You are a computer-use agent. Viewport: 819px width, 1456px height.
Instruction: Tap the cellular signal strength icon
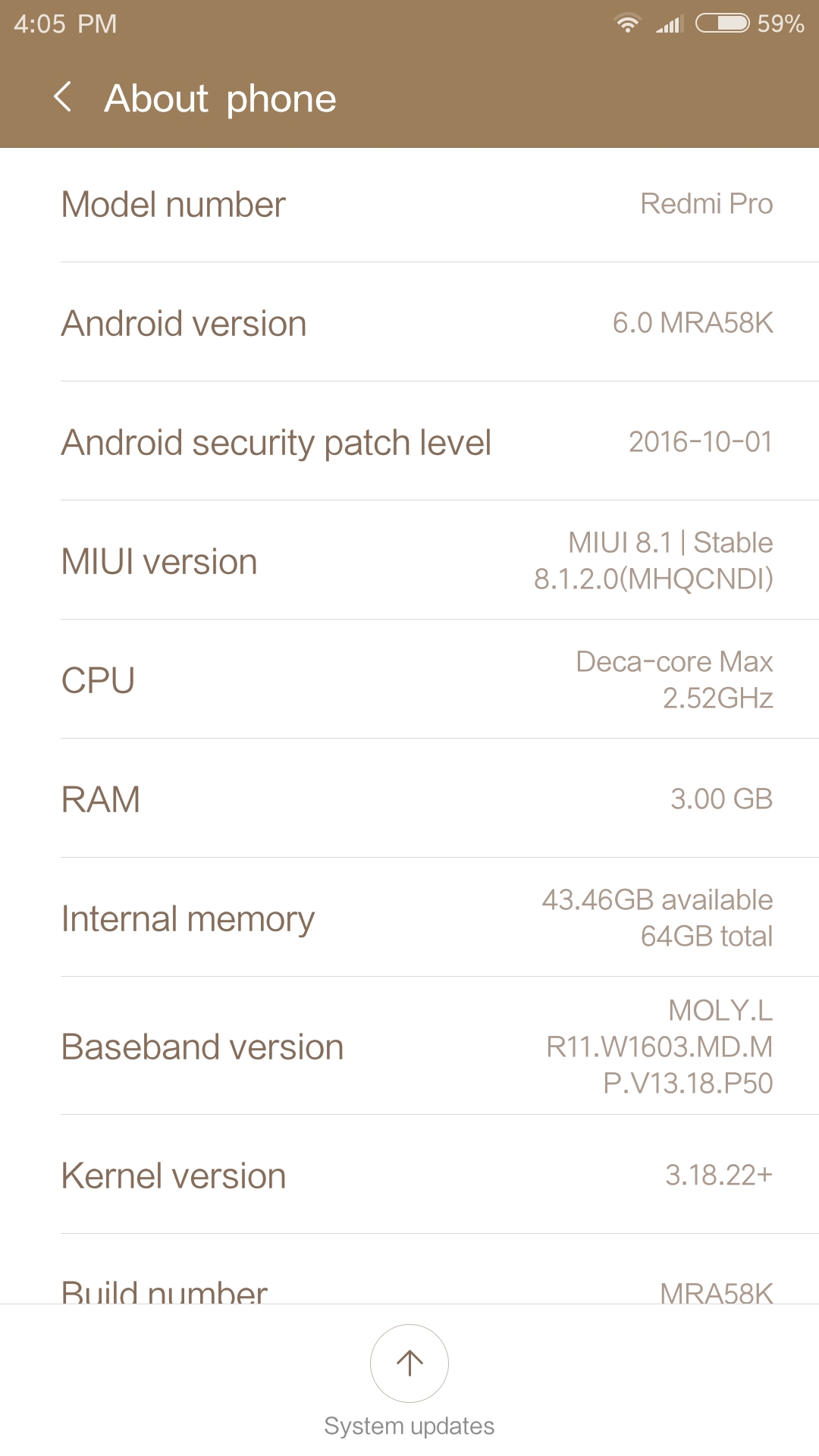[x=670, y=24]
